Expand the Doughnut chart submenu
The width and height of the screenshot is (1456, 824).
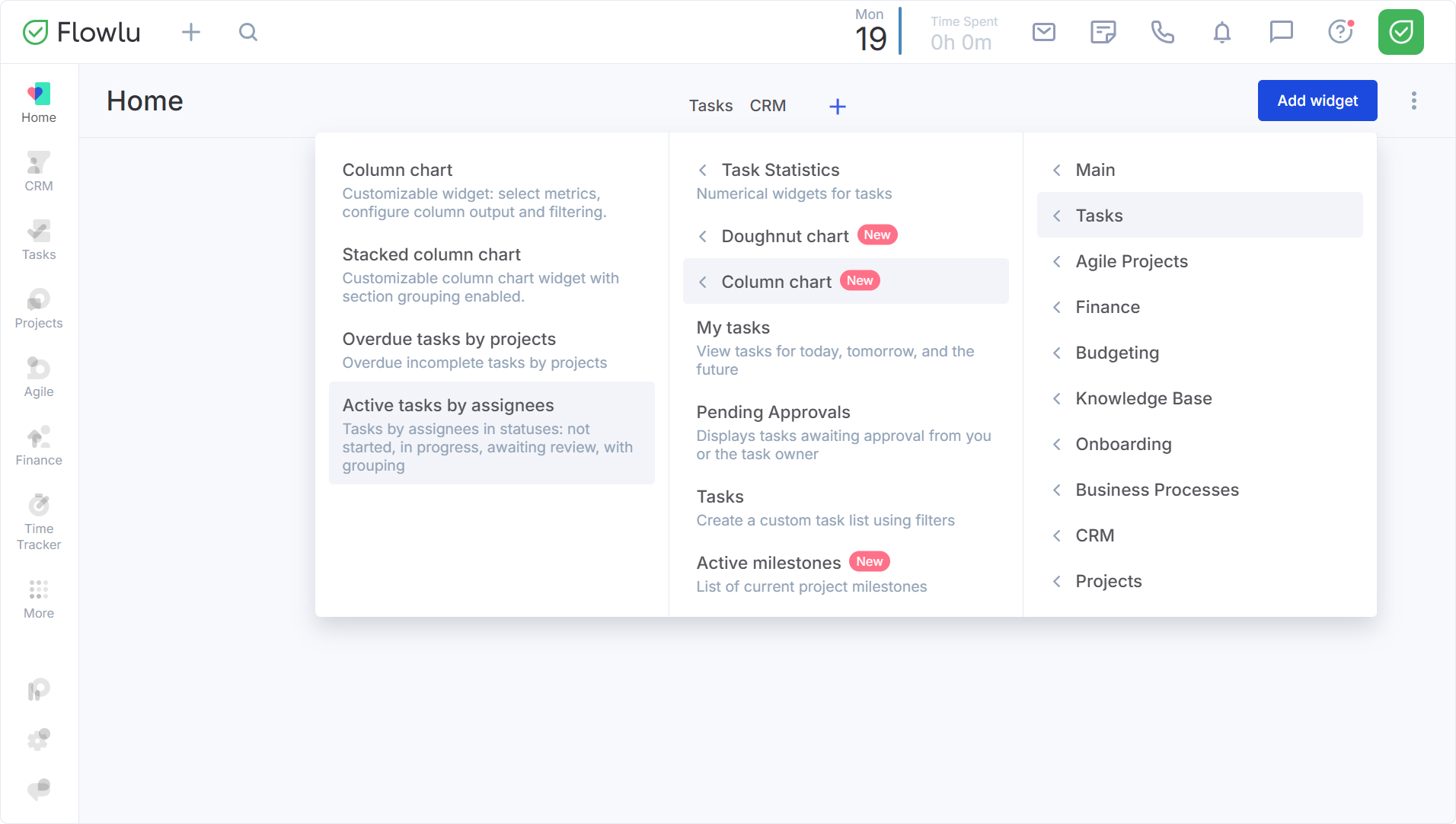point(784,236)
